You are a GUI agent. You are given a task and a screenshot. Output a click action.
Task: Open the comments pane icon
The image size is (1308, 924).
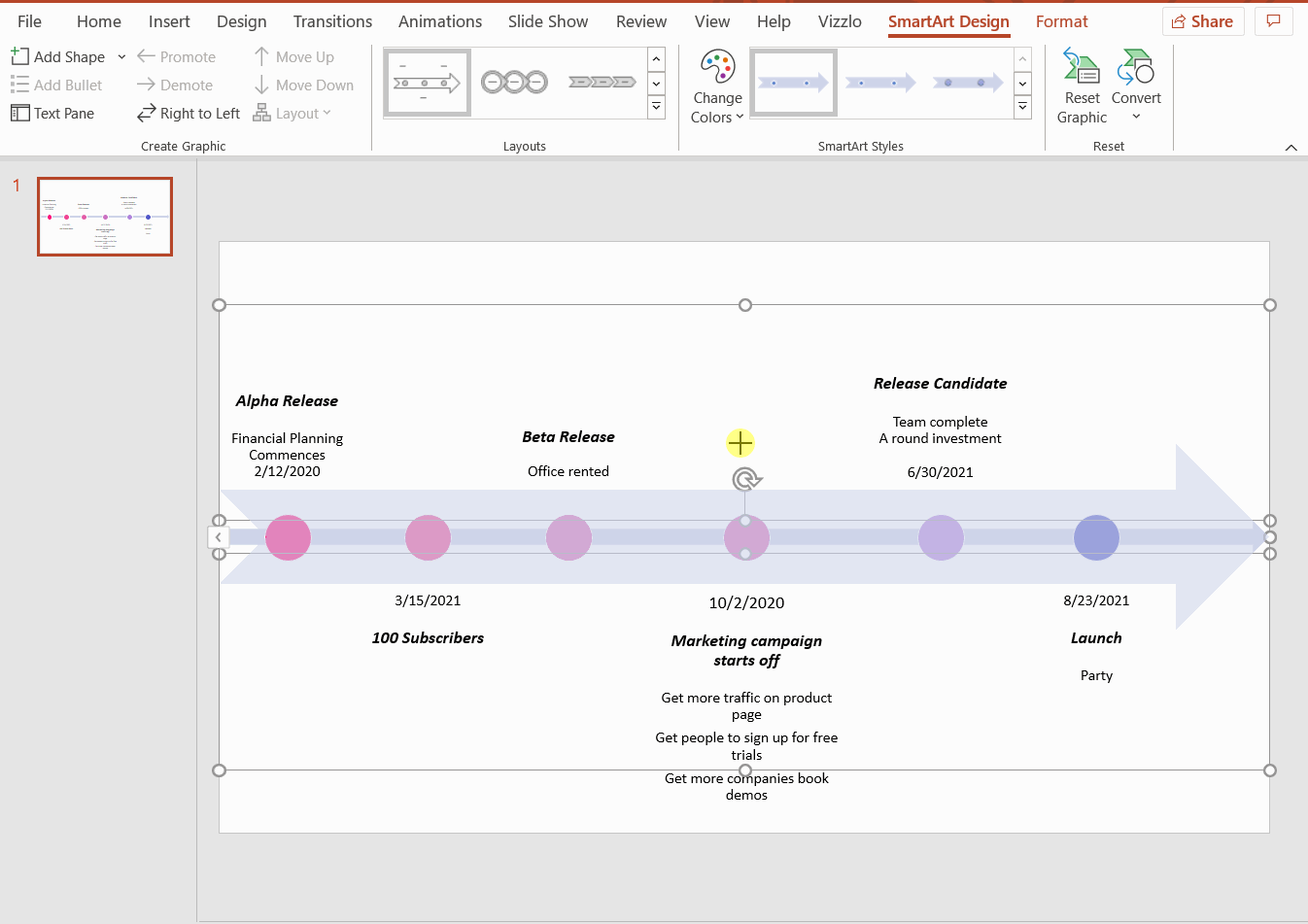(x=1273, y=21)
